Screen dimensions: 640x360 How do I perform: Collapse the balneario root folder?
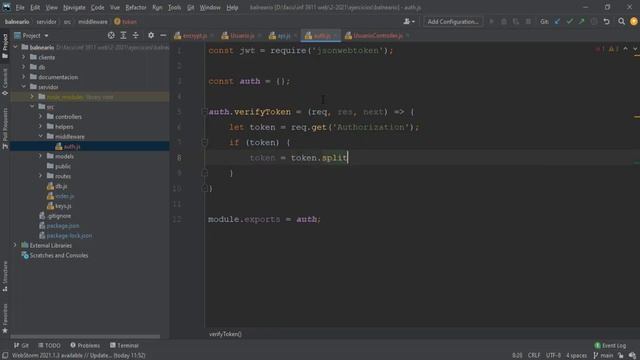click(16, 47)
